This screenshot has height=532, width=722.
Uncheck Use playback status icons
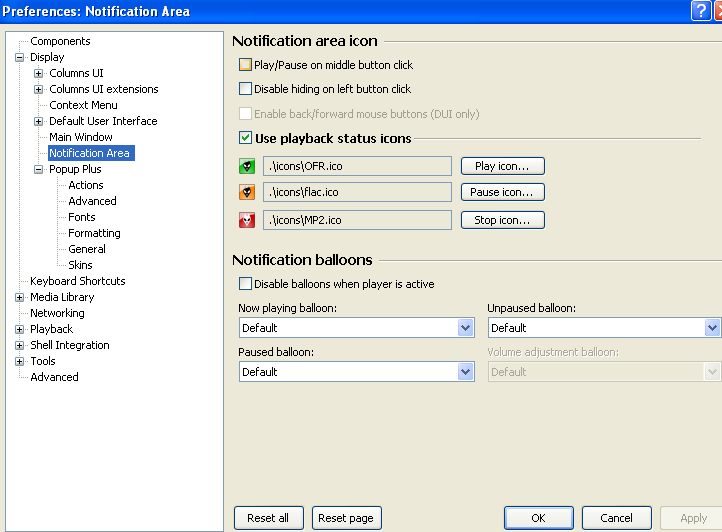(x=246, y=138)
